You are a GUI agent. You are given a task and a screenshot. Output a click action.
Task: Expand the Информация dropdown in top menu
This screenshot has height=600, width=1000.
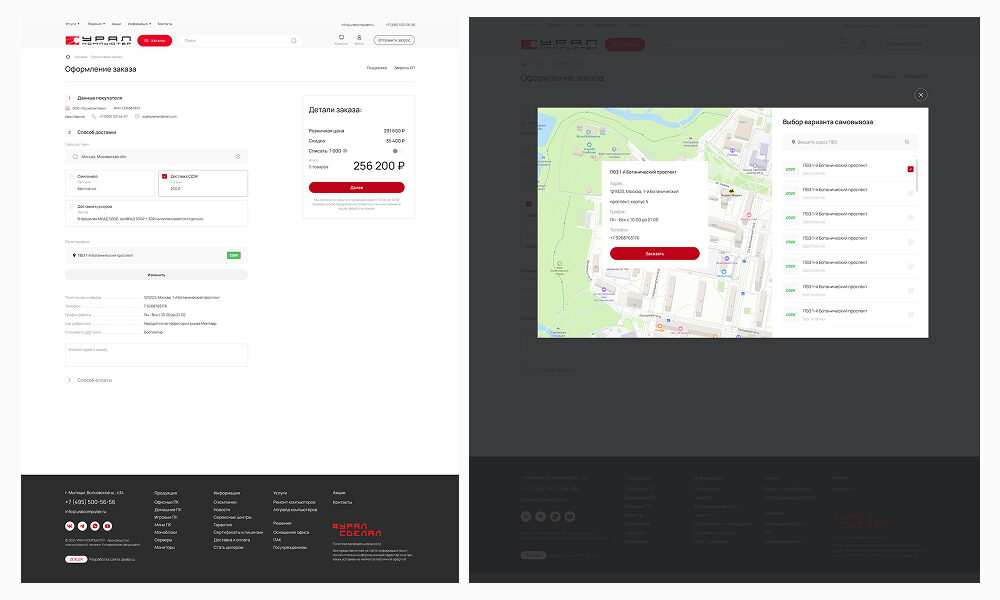[x=138, y=23]
